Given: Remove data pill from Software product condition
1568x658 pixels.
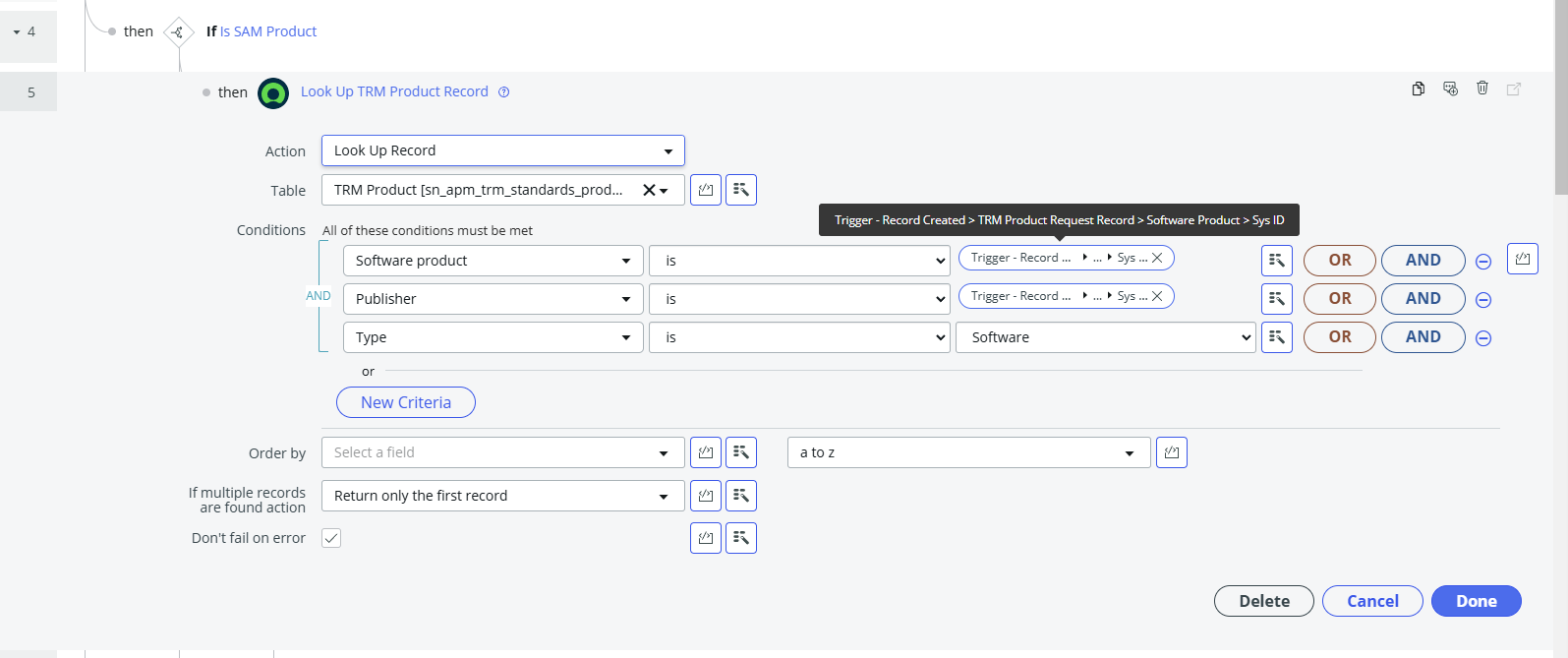Looking at the screenshot, I should tap(1157, 258).
